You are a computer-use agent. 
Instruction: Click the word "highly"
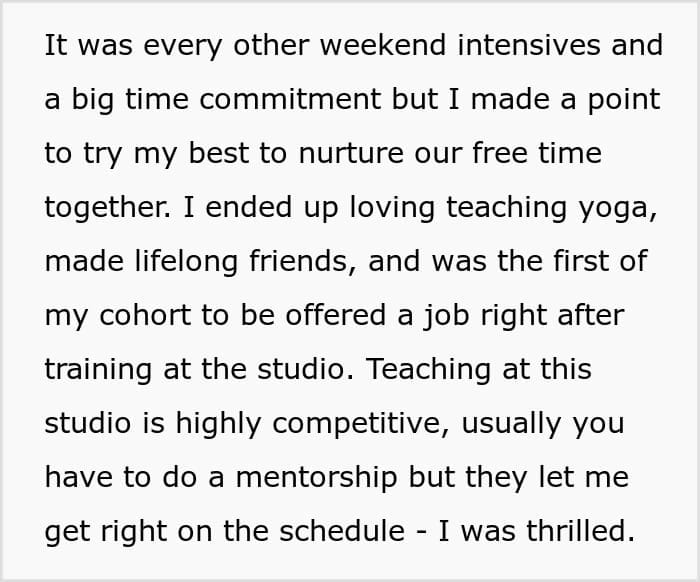pos(218,423)
